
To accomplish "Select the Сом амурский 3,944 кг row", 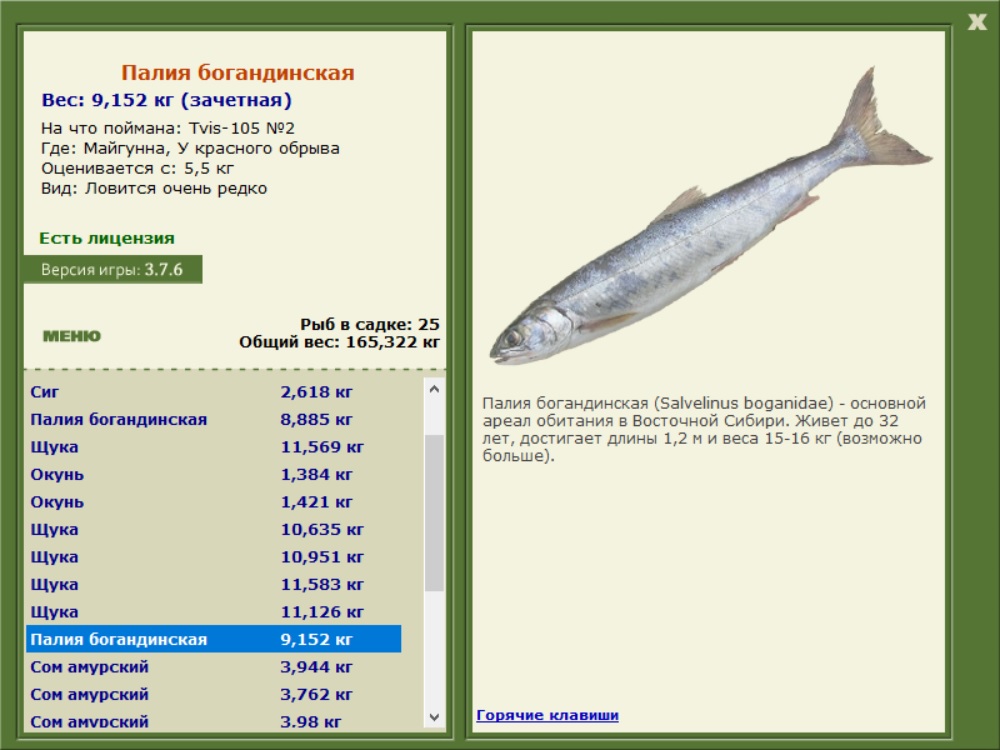I will [x=214, y=666].
